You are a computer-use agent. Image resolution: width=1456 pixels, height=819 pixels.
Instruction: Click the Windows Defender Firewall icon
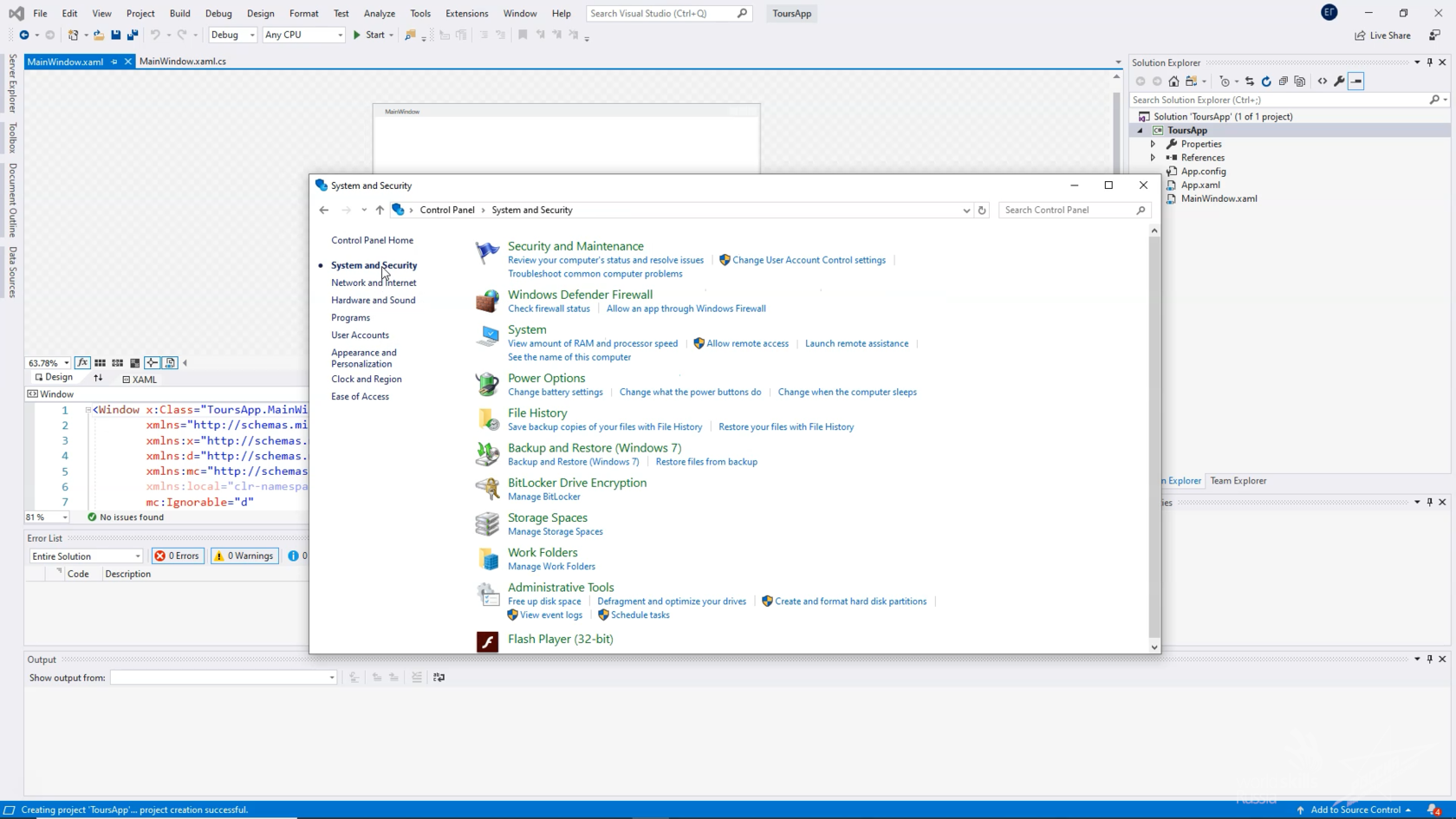[487, 301]
